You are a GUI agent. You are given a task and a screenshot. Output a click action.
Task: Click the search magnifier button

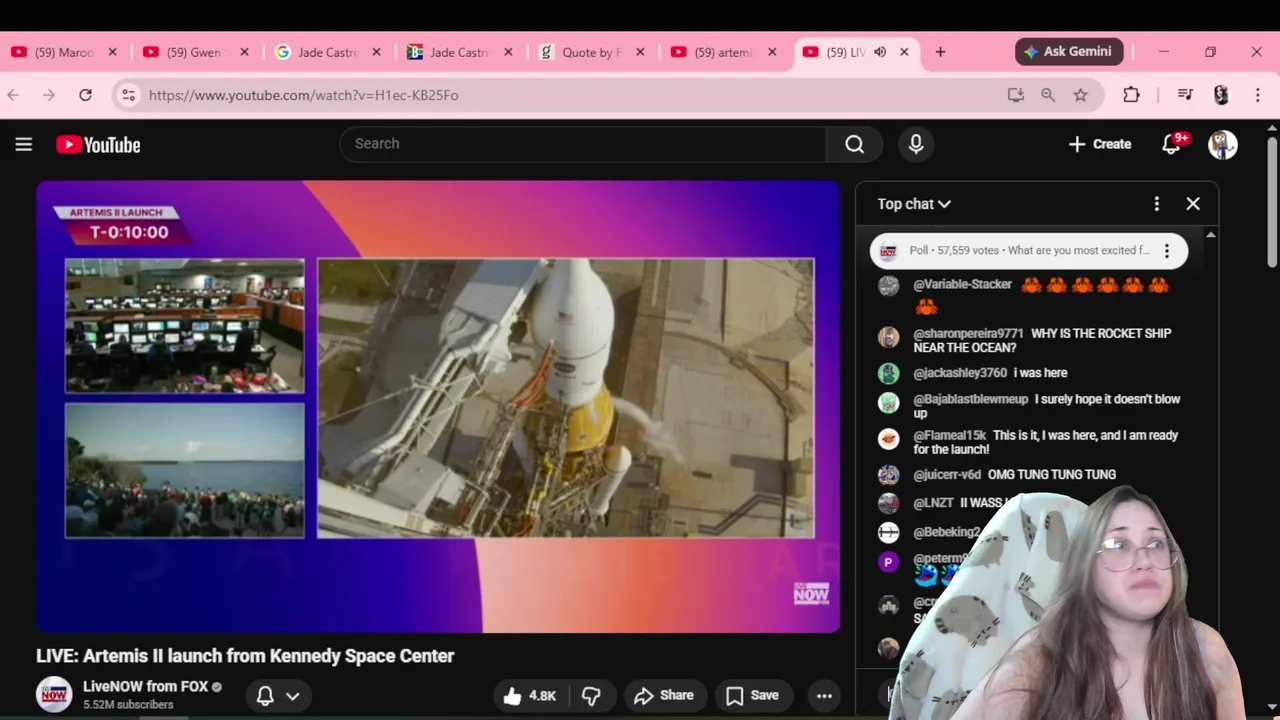[x=854, y=144]
